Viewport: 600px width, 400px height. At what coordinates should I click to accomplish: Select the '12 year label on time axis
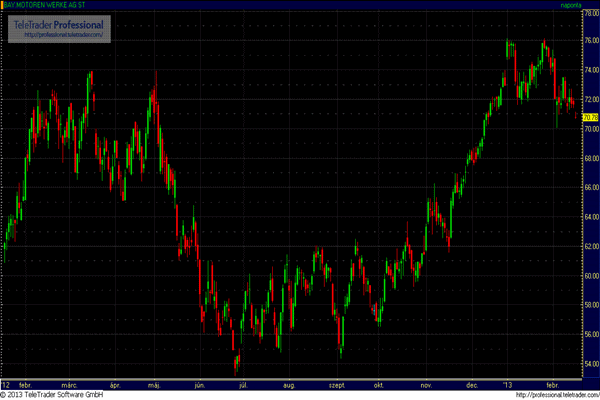7,384
